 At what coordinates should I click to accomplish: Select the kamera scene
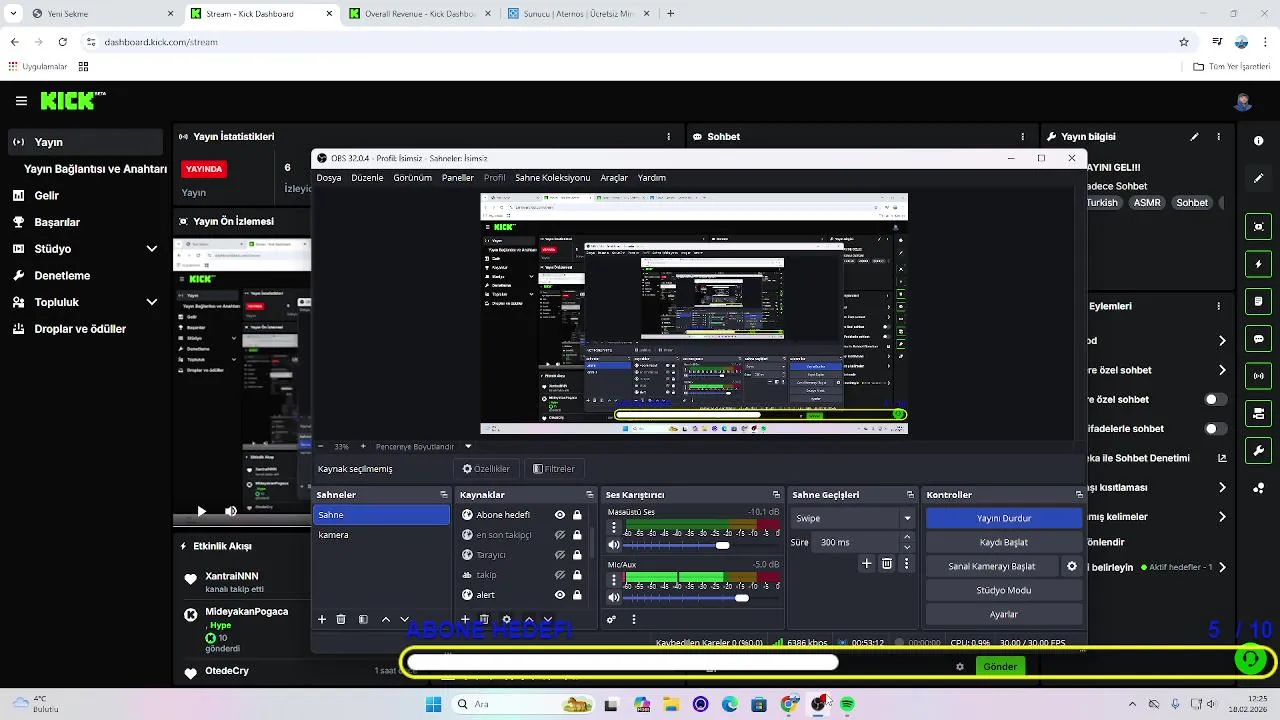(382, 535)
